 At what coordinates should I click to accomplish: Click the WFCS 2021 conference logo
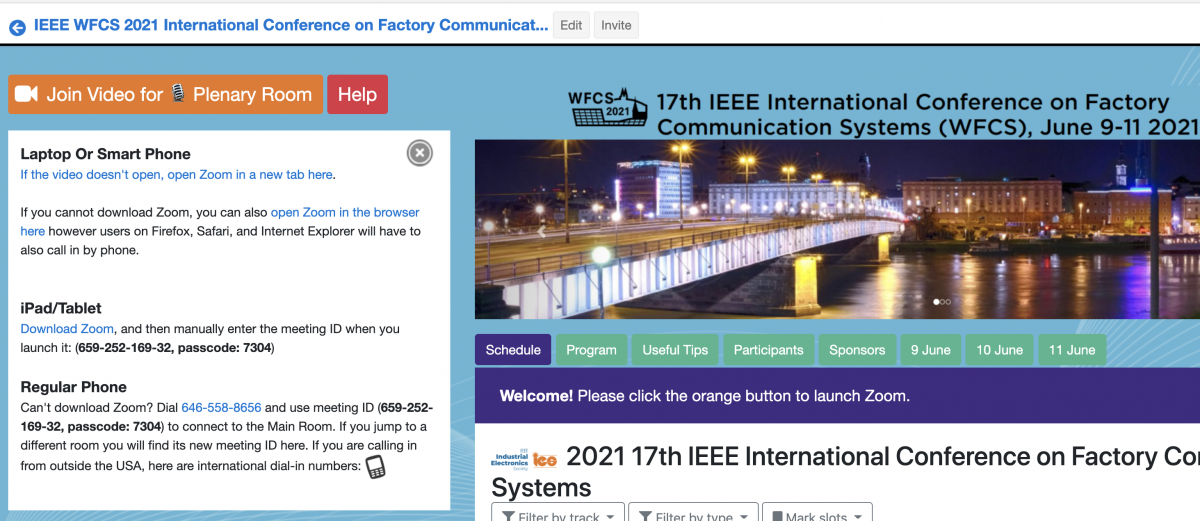pyautogui.click(x=607, y=108)
